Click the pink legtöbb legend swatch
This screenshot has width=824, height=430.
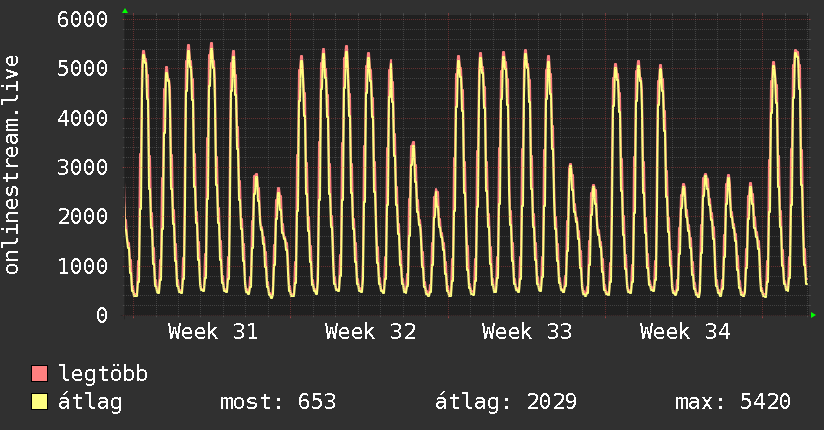coord(39,373)
